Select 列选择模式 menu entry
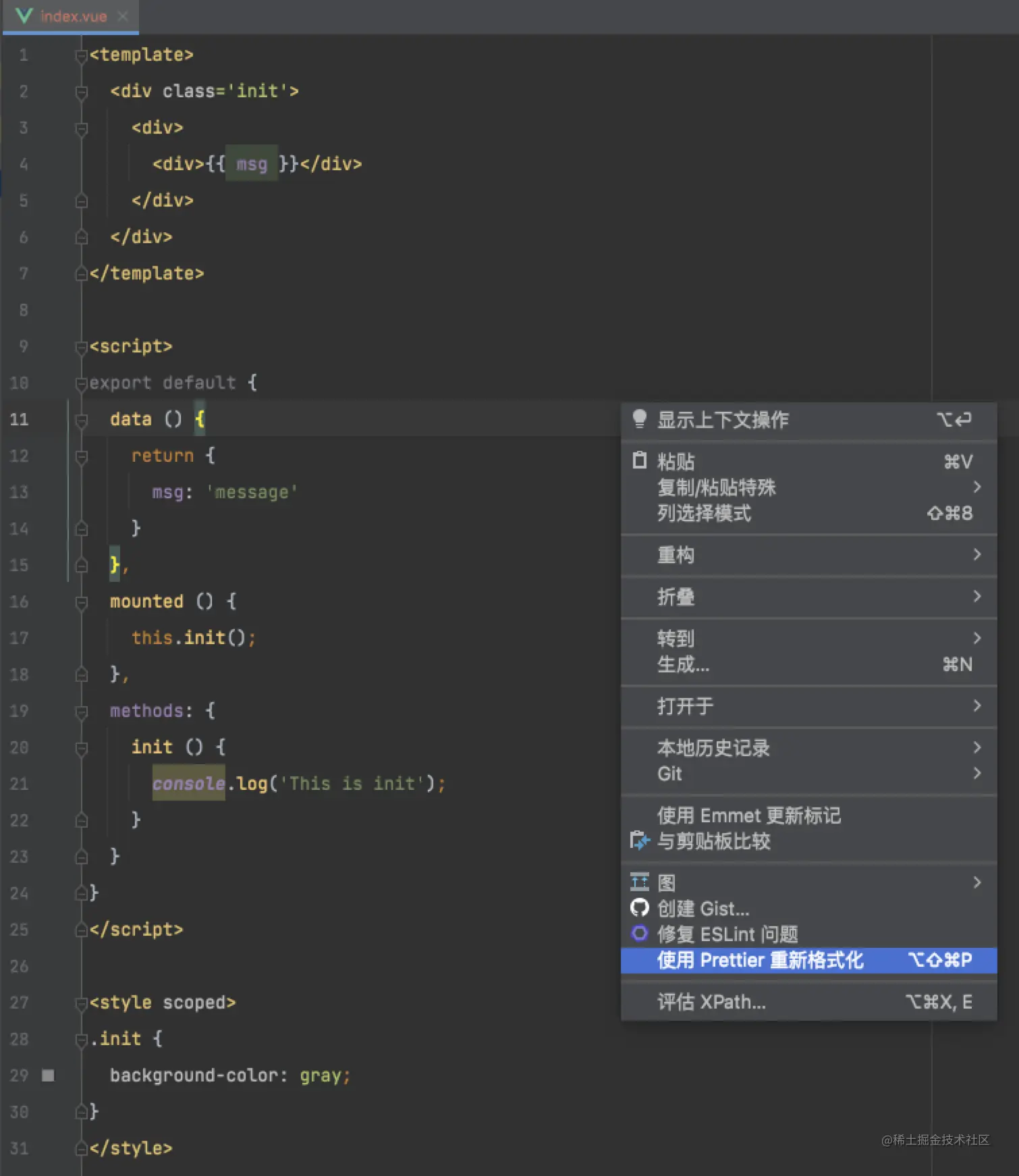 (808, 512)
